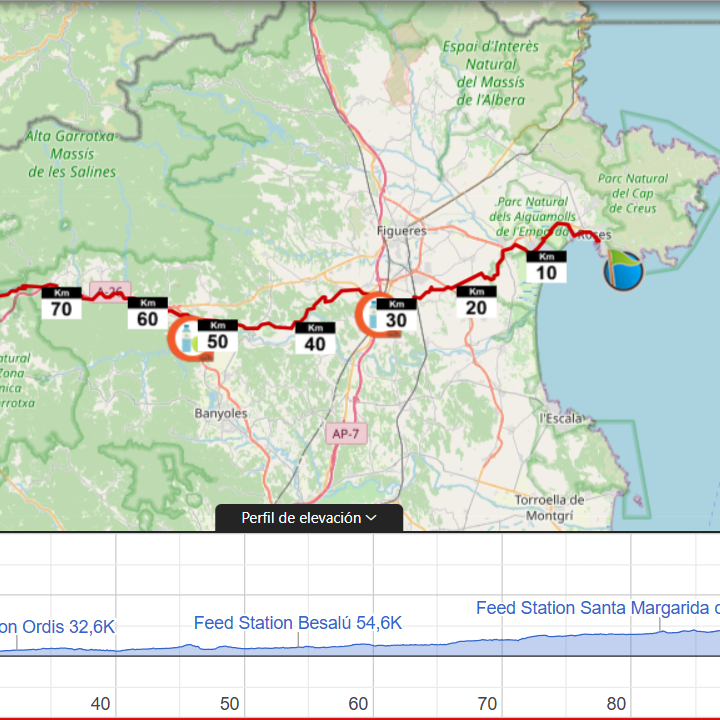
Task: Click the elevation profile at 60 km
Action: click(x=358, y=647)
